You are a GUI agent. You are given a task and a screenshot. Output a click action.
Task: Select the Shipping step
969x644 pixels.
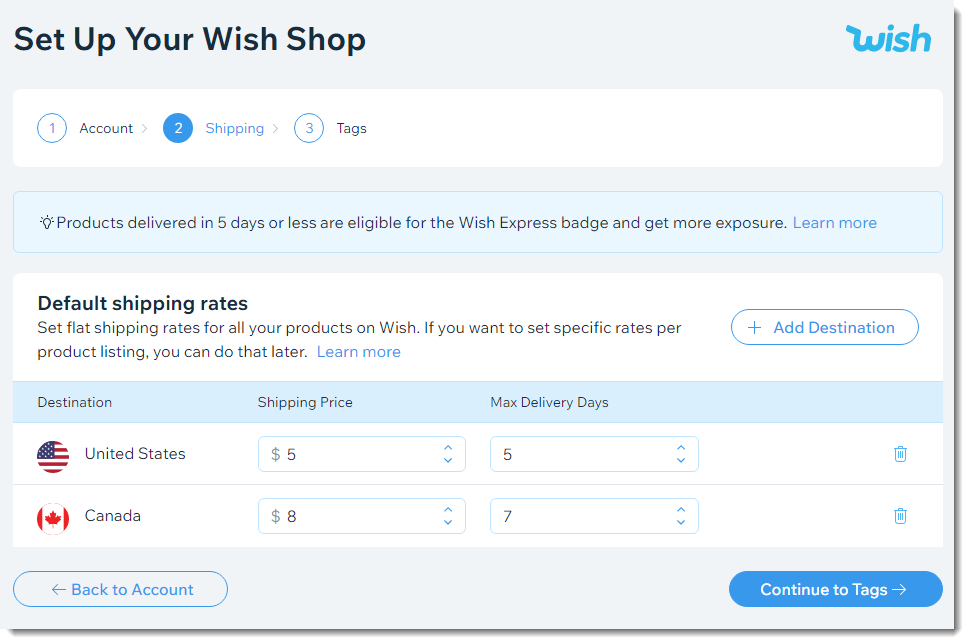[x=234, y=128]
